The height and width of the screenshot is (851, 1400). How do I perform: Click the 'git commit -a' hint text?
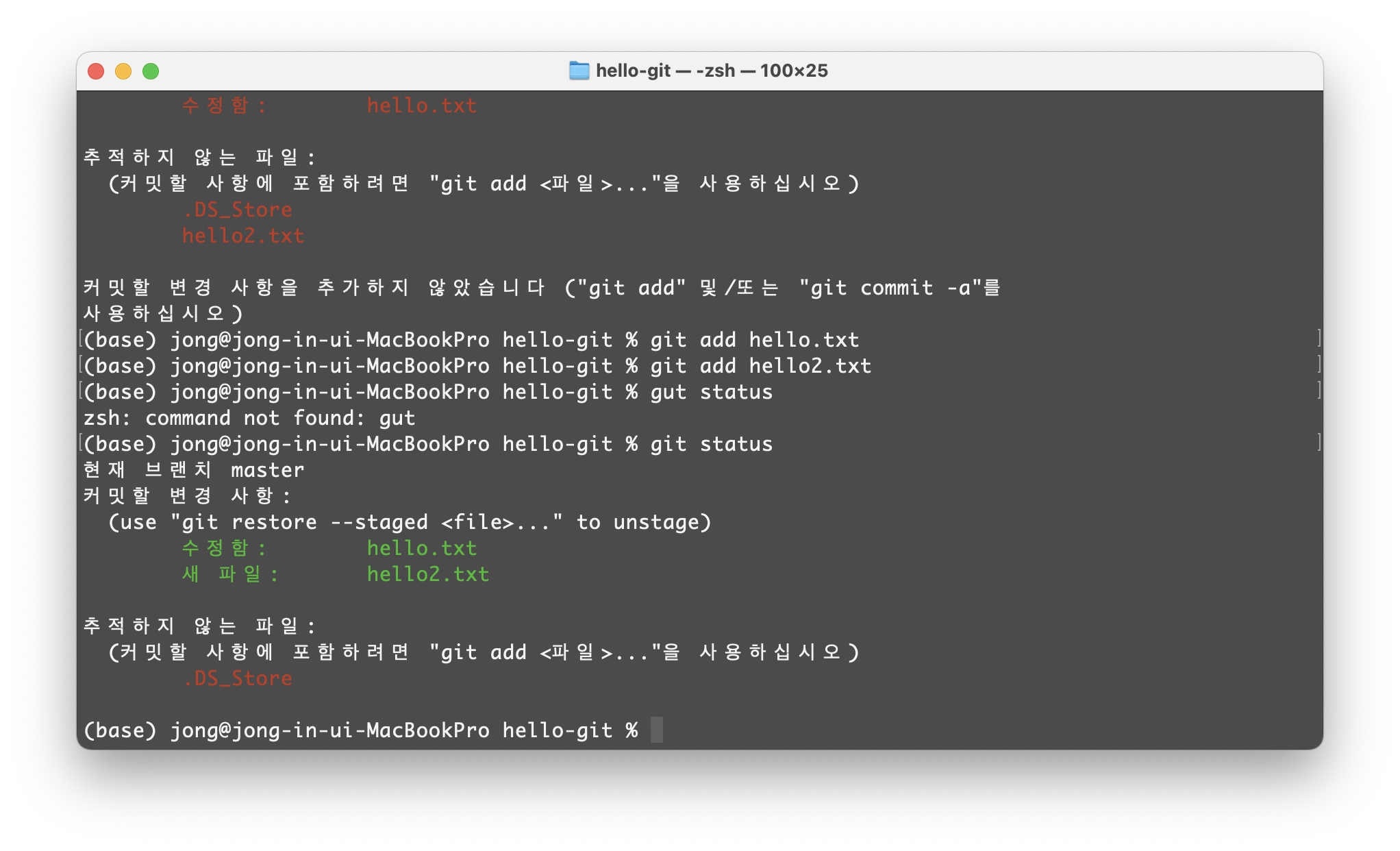pyautogui.click(x=890, y=288)
